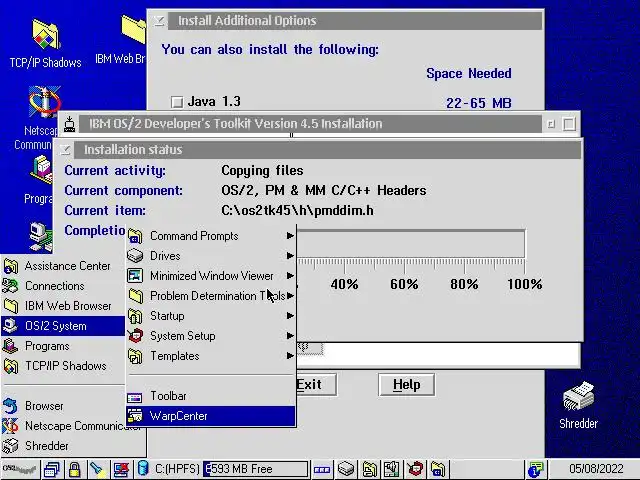
Task: Click the WarpCenter item icon in submenu
Action: click(134, 416)
